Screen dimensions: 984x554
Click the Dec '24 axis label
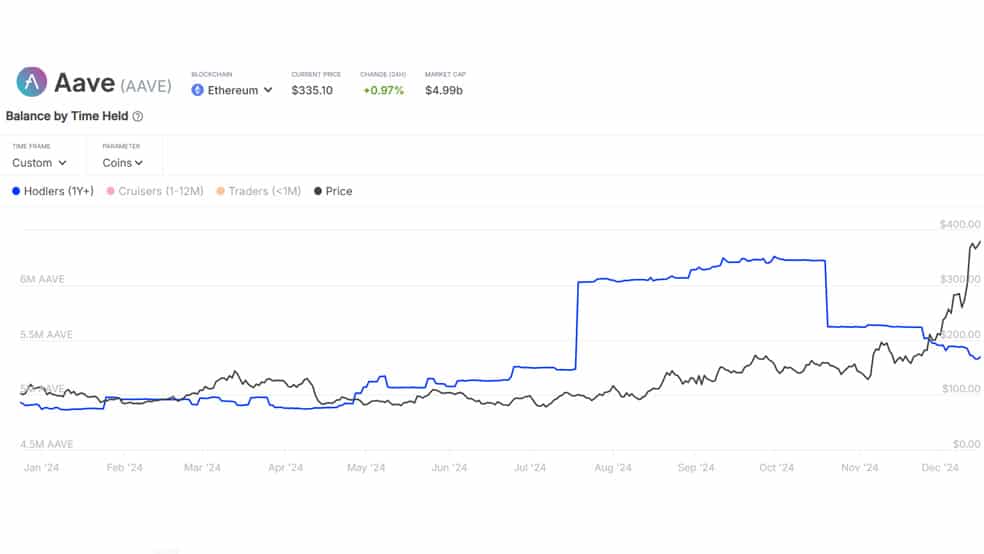[x=940, y=467]
